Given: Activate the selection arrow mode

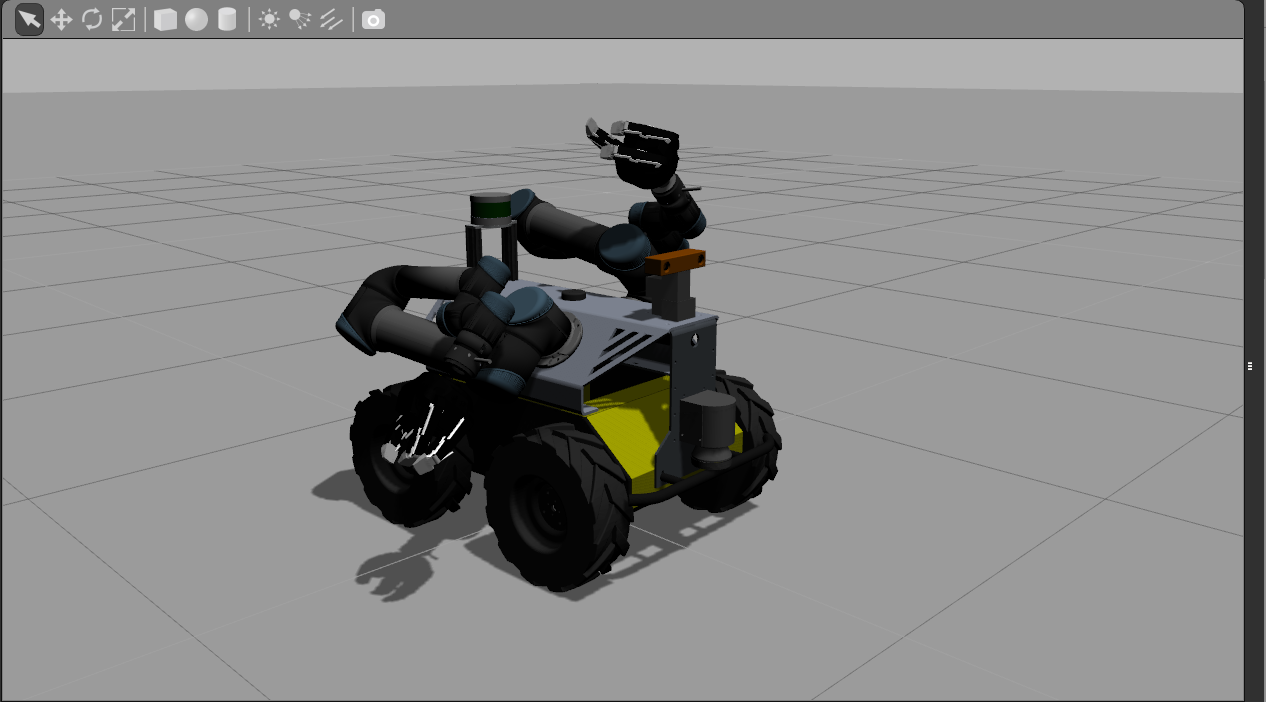Looking at the screenshot, I should (29, 19).
